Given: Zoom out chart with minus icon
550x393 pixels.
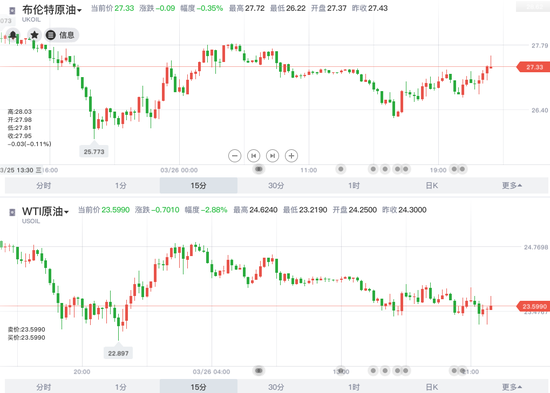Looking at the screenshot, I should (235, 155).
